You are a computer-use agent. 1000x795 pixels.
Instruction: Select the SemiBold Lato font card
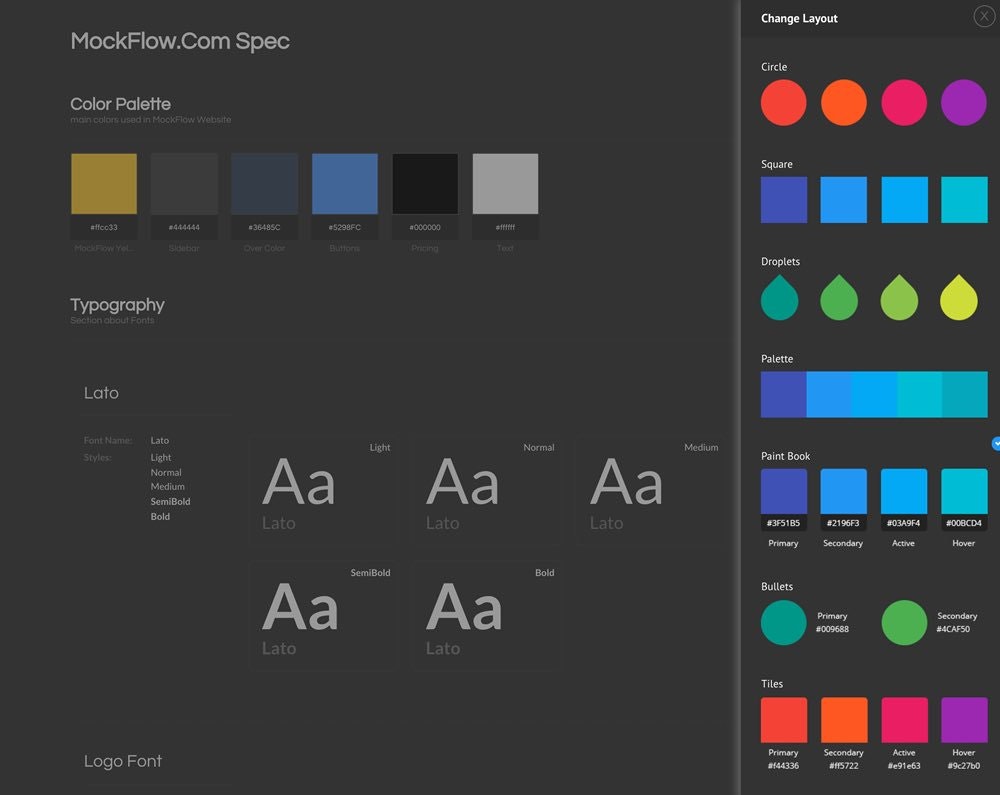[323, 616]
